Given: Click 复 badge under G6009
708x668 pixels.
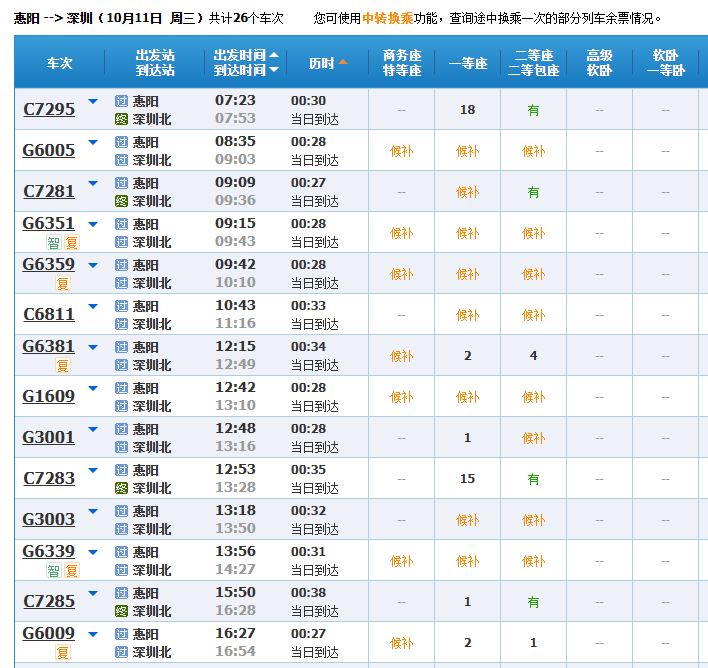Looking at the screenshot, I should pyautogui.click(x=63, y=653).
